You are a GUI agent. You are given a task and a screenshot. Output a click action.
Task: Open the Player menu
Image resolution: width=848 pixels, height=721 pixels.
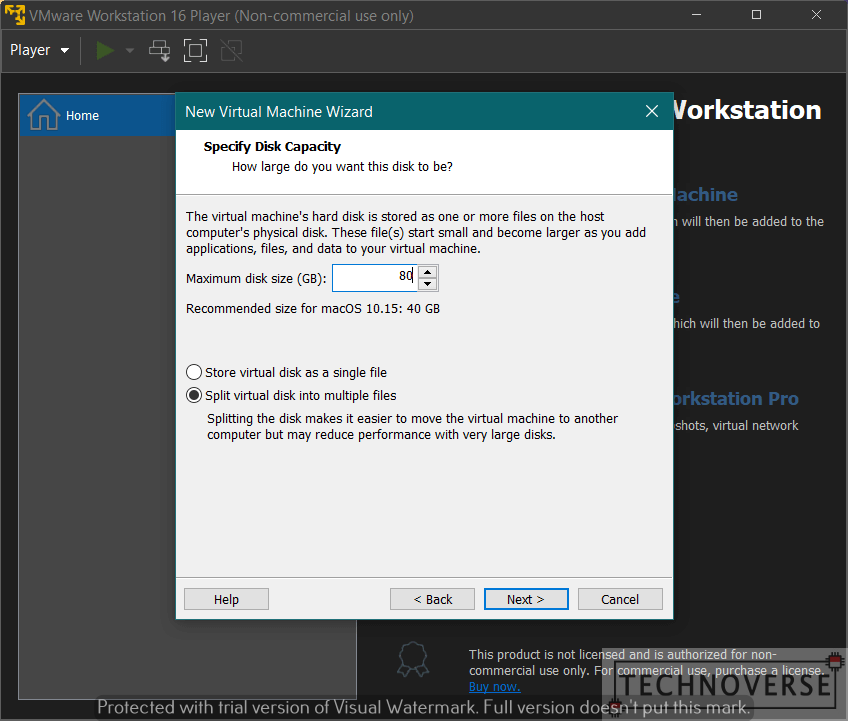[39, 50]
